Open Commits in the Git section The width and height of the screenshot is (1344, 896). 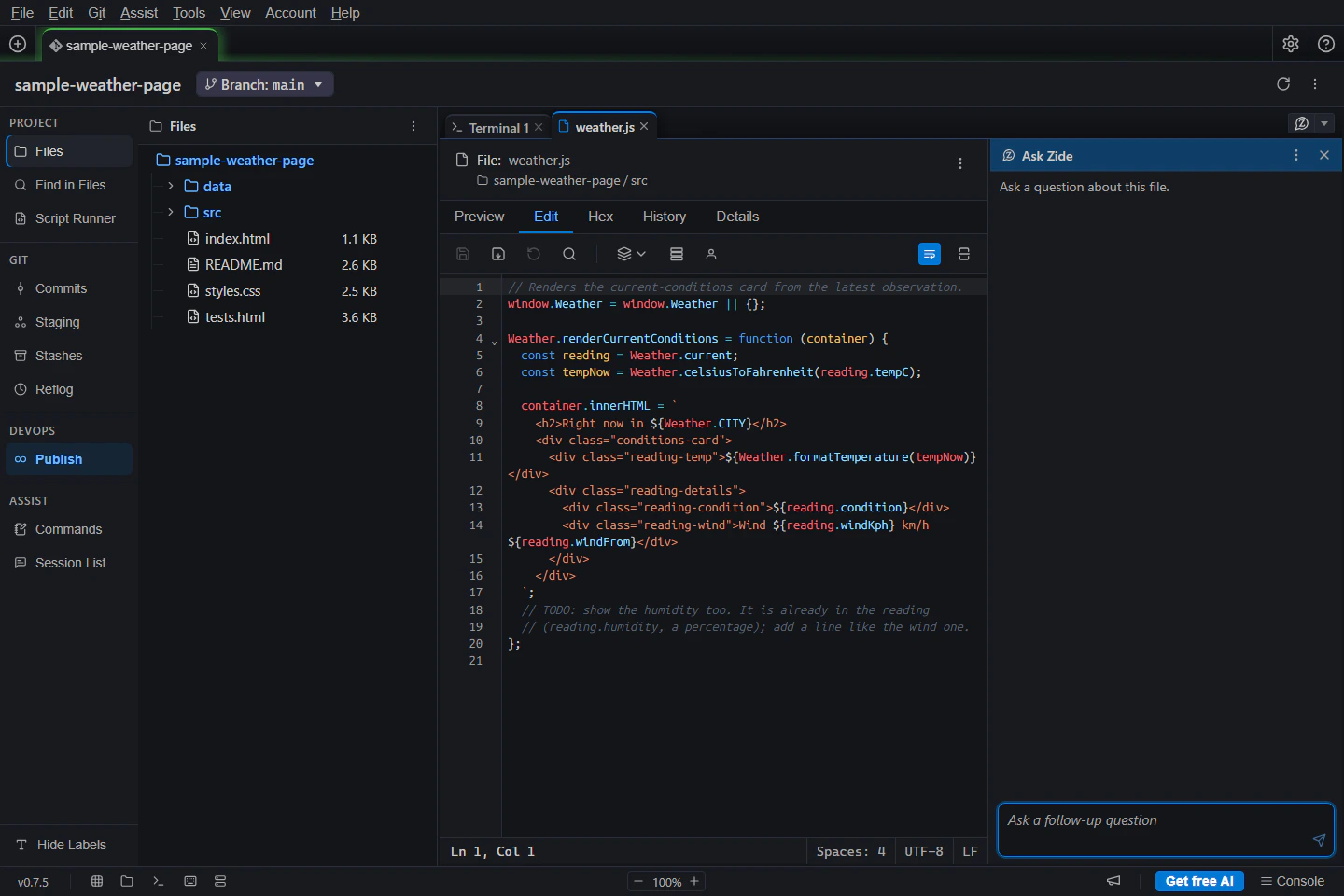(x=69, y=288)
